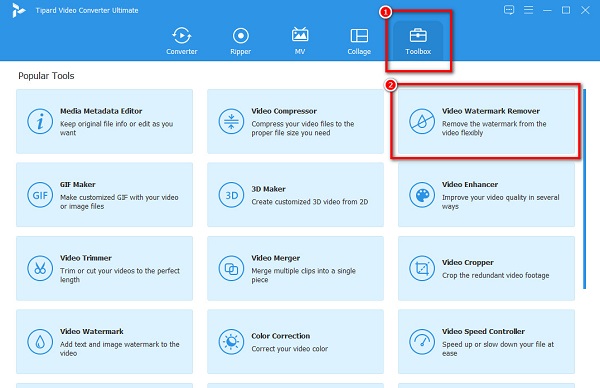Screen dimensions: 600x388
Task: Click the Video Speed Controller gauge icon
Action: [422, 342]
